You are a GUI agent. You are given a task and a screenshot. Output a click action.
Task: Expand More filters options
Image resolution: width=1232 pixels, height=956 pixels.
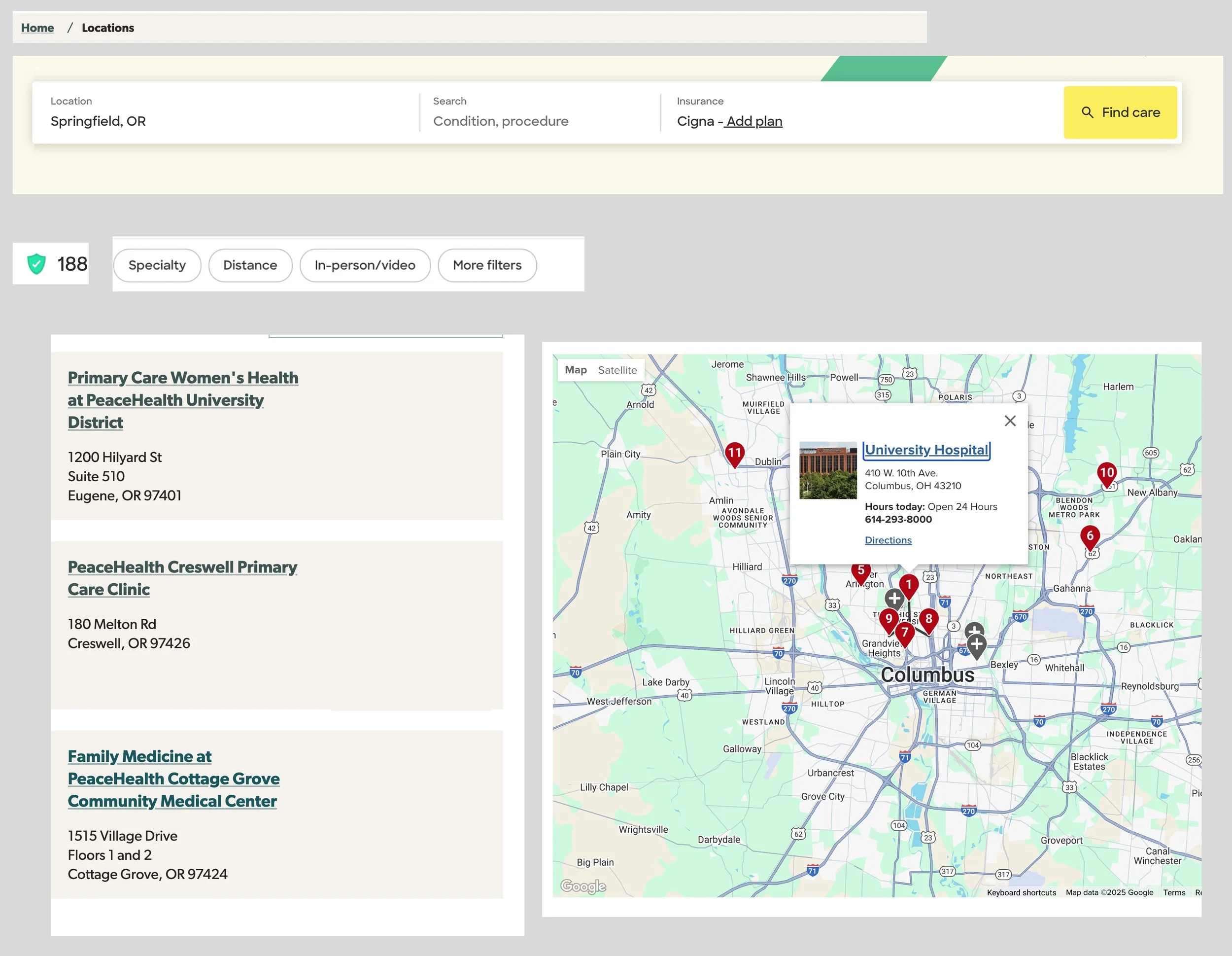coord(487,265)
